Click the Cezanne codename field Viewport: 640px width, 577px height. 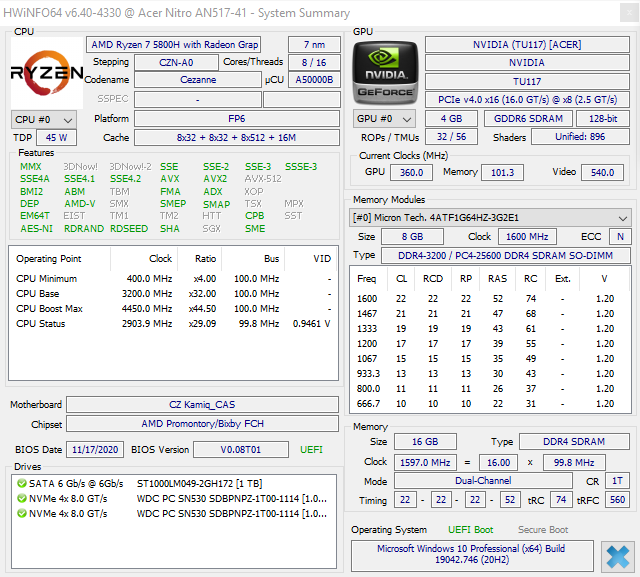(198, 80)
